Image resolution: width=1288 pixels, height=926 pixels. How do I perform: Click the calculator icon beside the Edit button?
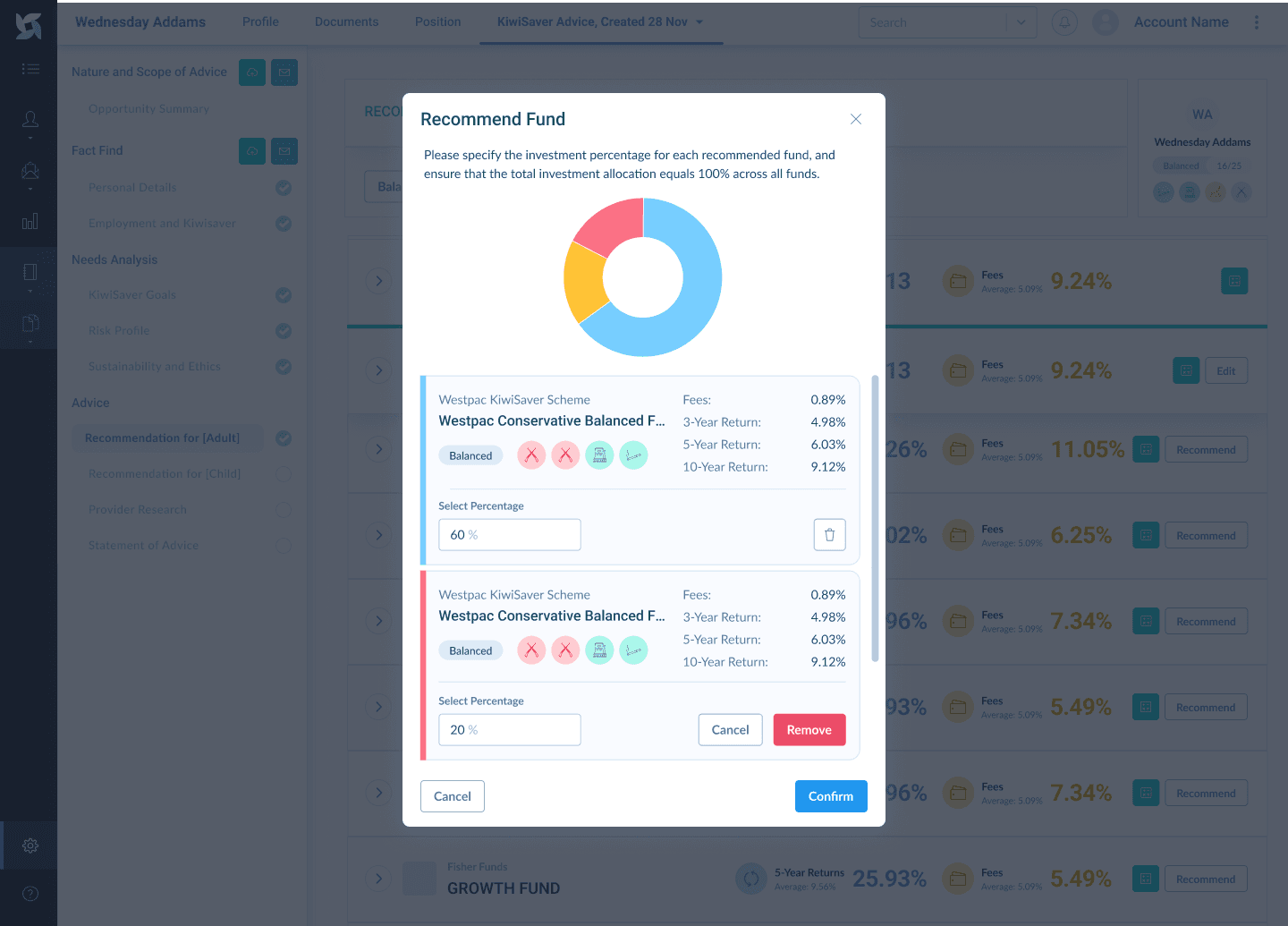click(1186, 370)
